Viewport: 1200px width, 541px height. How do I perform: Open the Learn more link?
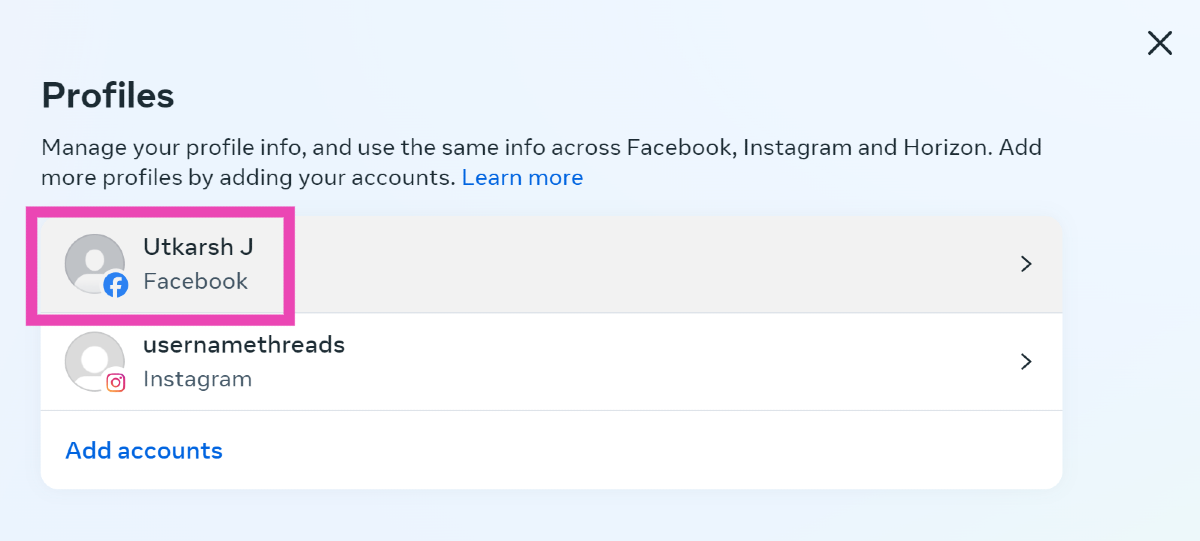522,178
